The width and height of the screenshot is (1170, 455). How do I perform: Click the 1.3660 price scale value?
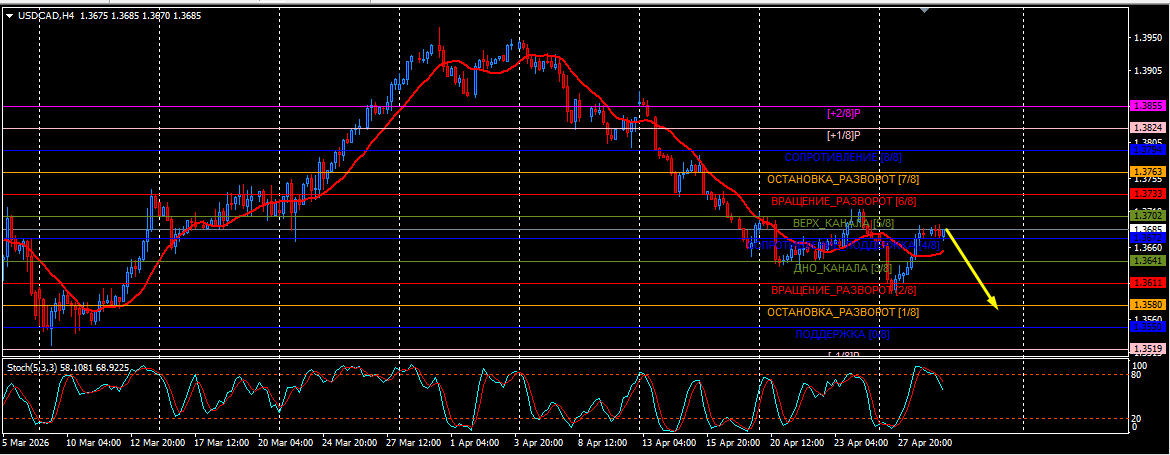point(1147,247)
